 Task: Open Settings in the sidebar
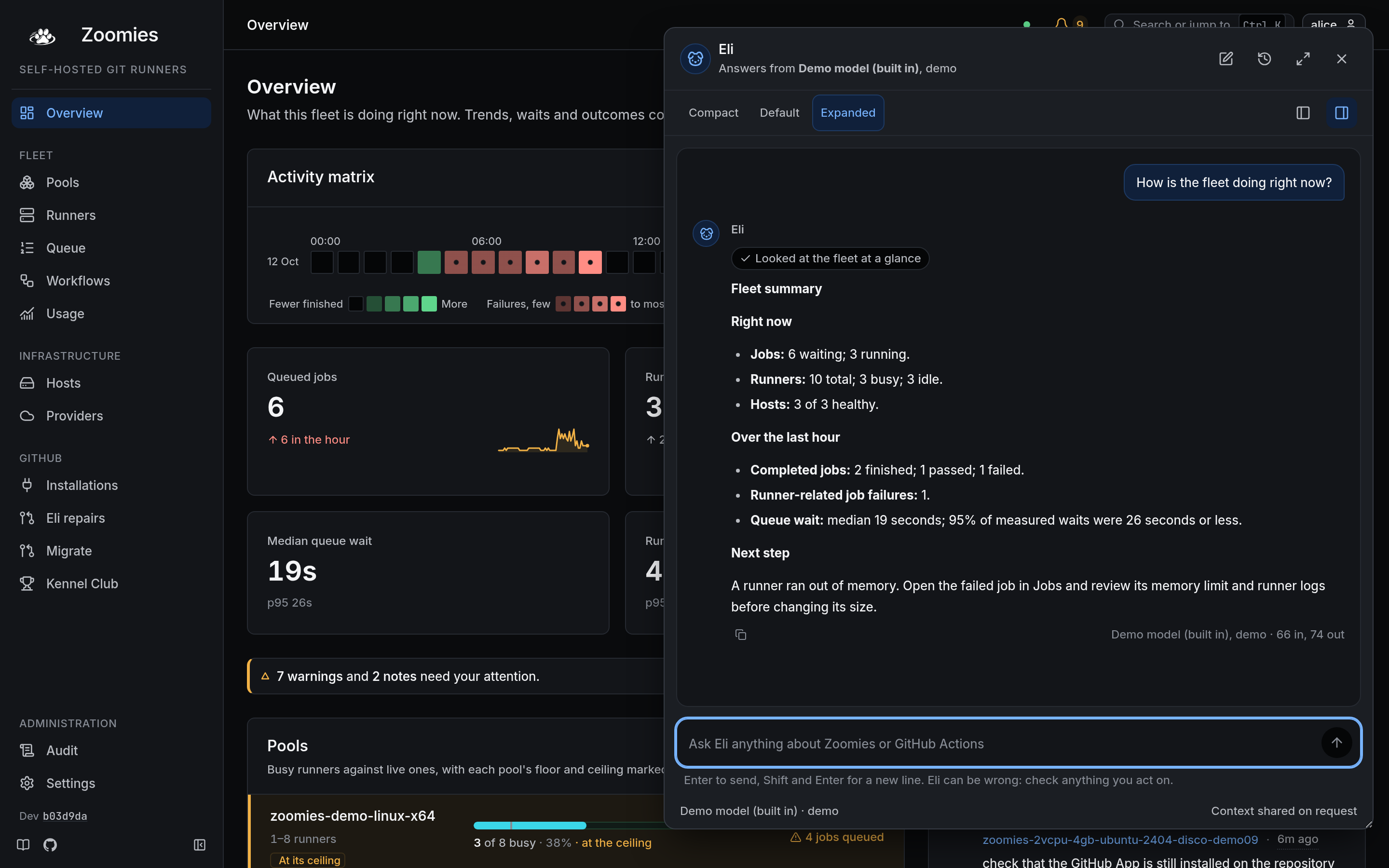pos(111,783)
